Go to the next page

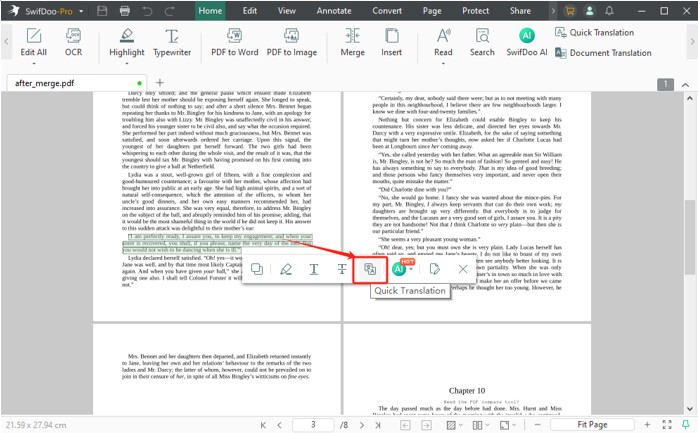point(361,425)
